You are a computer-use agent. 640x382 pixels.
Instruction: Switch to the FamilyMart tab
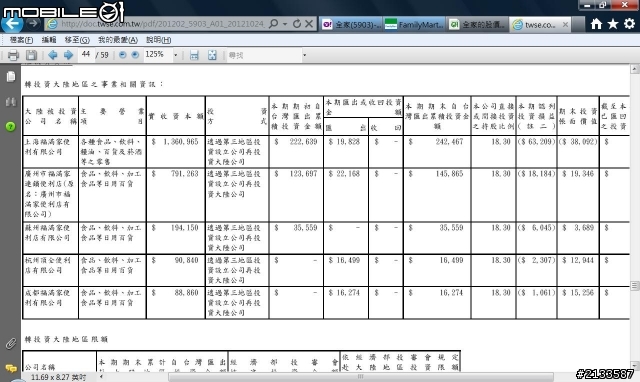[414, 25]
